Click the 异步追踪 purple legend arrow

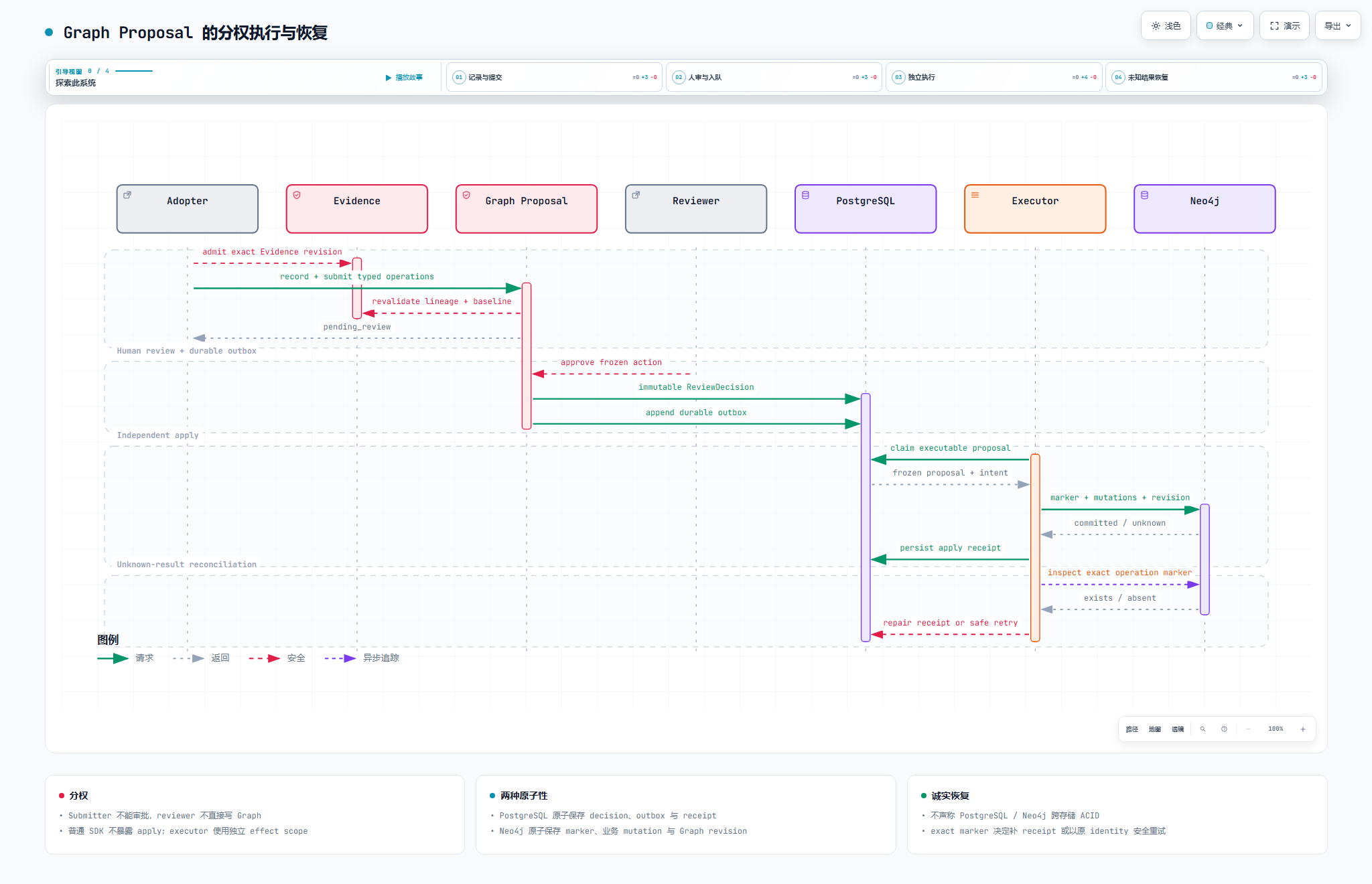click(340, 659)
